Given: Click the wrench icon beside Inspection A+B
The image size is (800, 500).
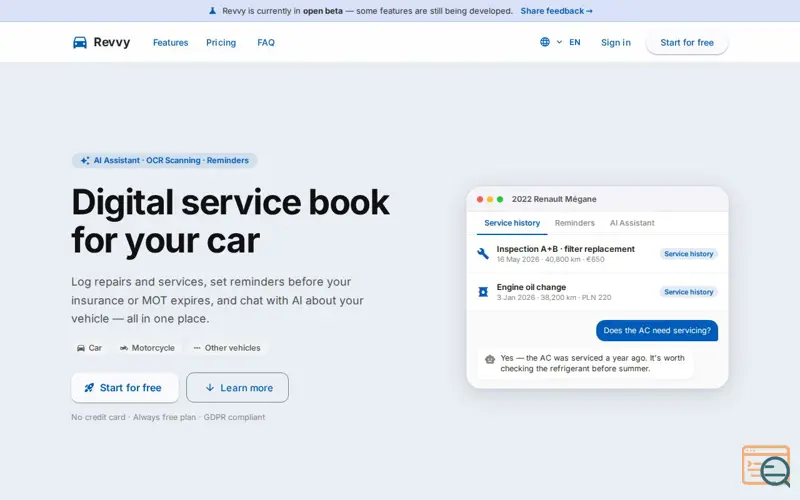Looking at the screenshot, I should [483, 254].
